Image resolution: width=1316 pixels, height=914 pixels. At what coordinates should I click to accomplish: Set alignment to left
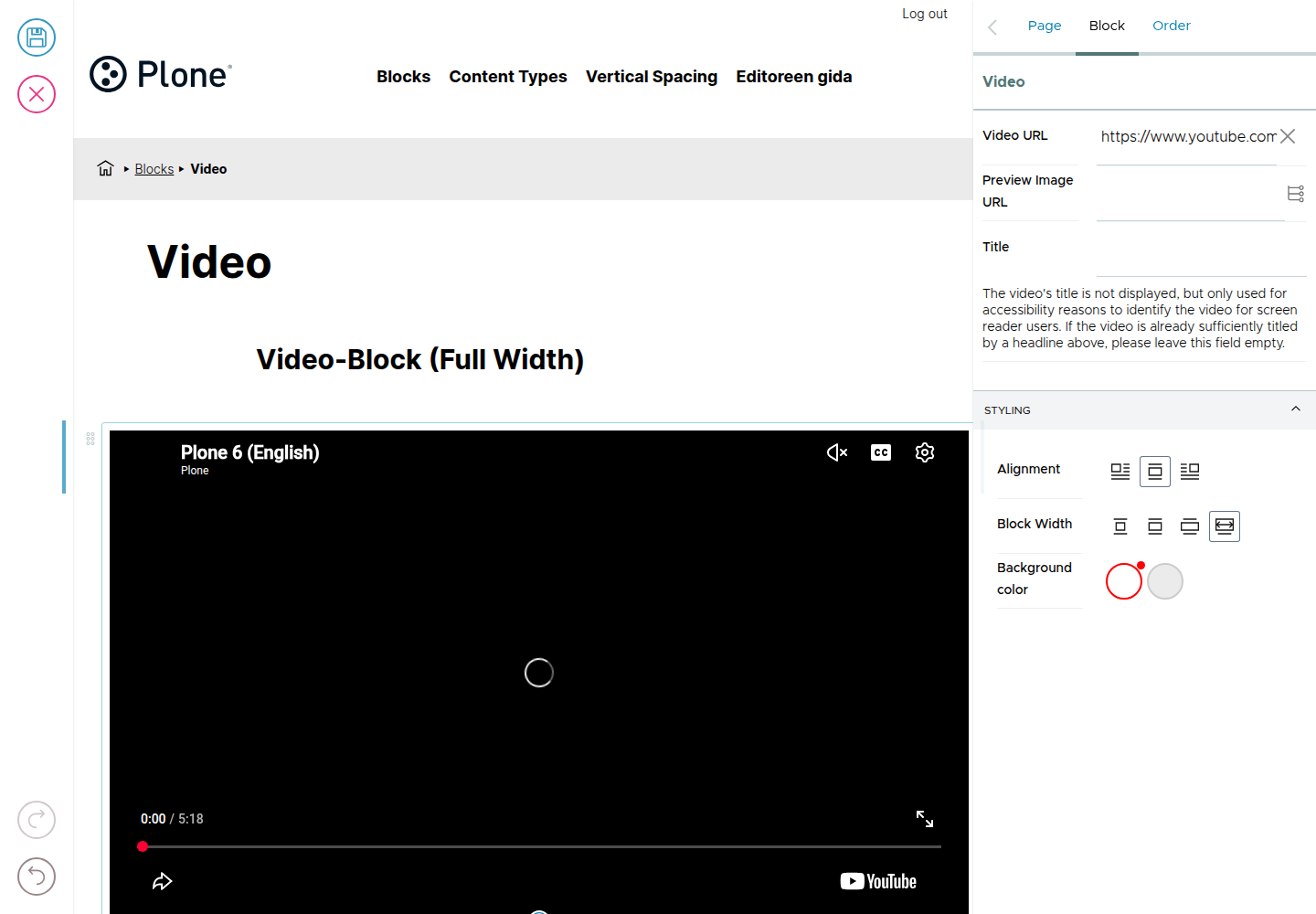click(x=1120, y=471)
